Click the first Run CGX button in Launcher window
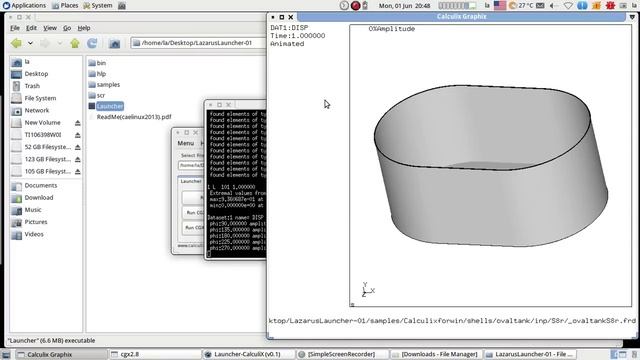The height and width of the screenshot is (360, 640). click(194, 213)
